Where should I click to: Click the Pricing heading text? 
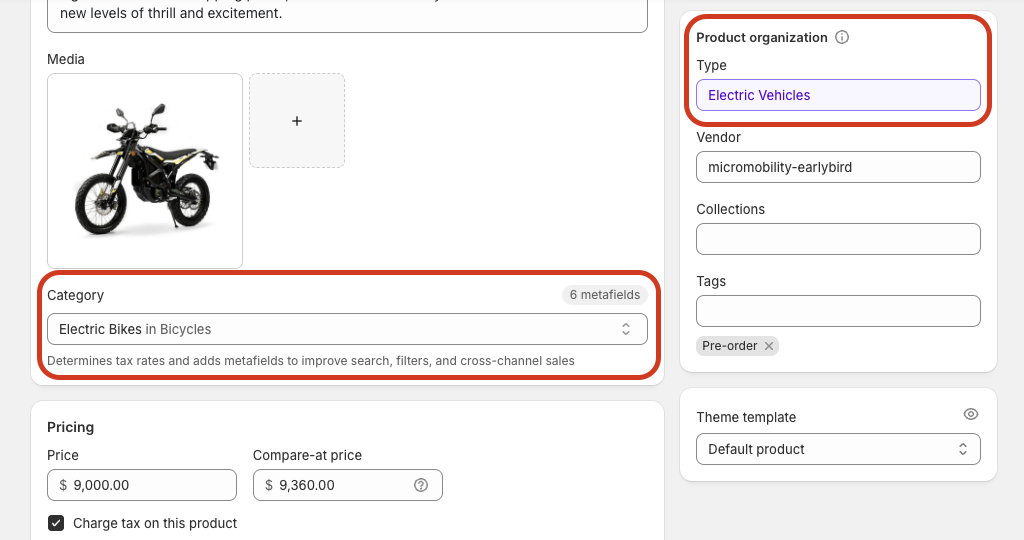(71, 427)
